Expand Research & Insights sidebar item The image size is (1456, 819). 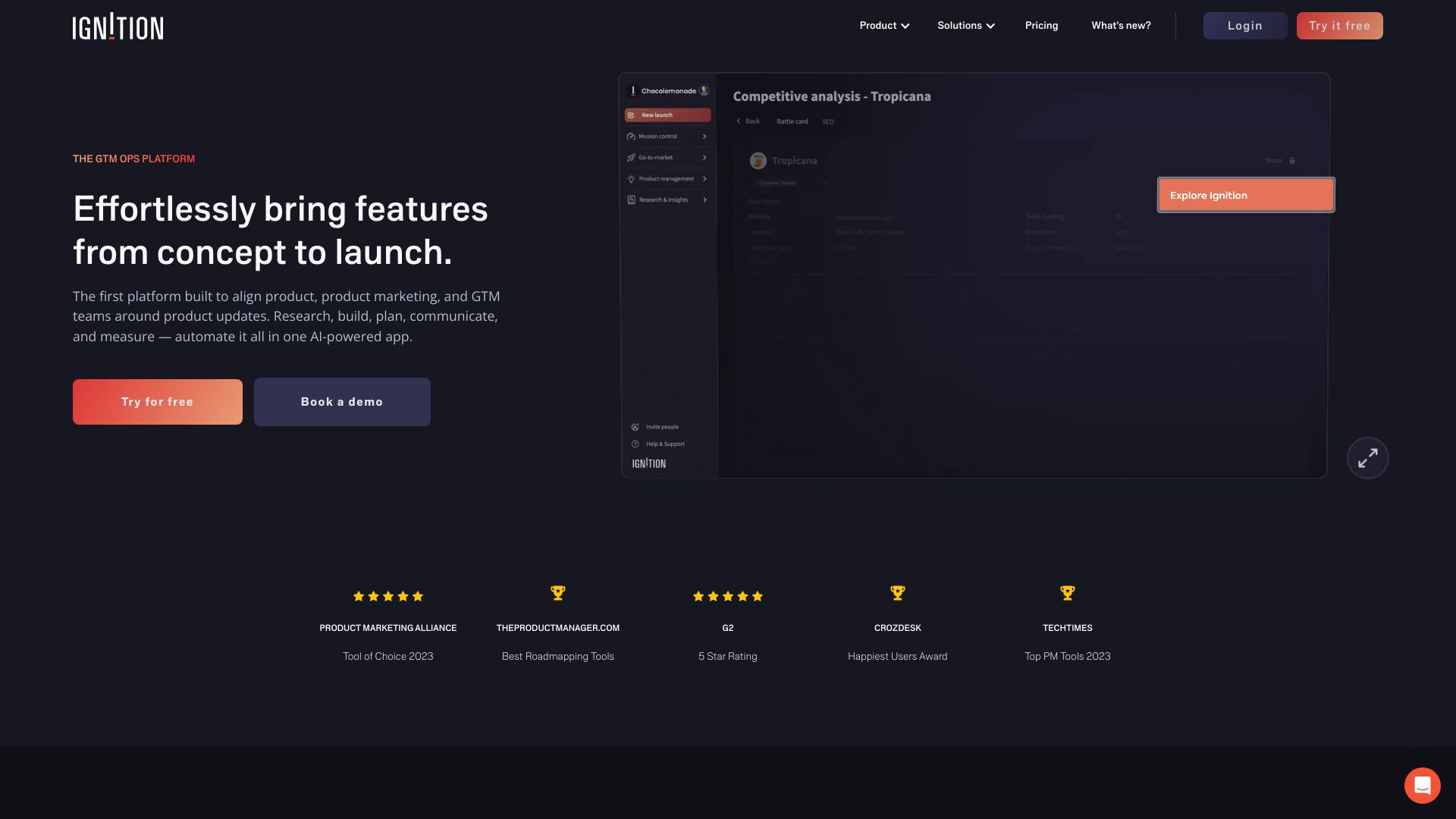(x=667, y=200)
